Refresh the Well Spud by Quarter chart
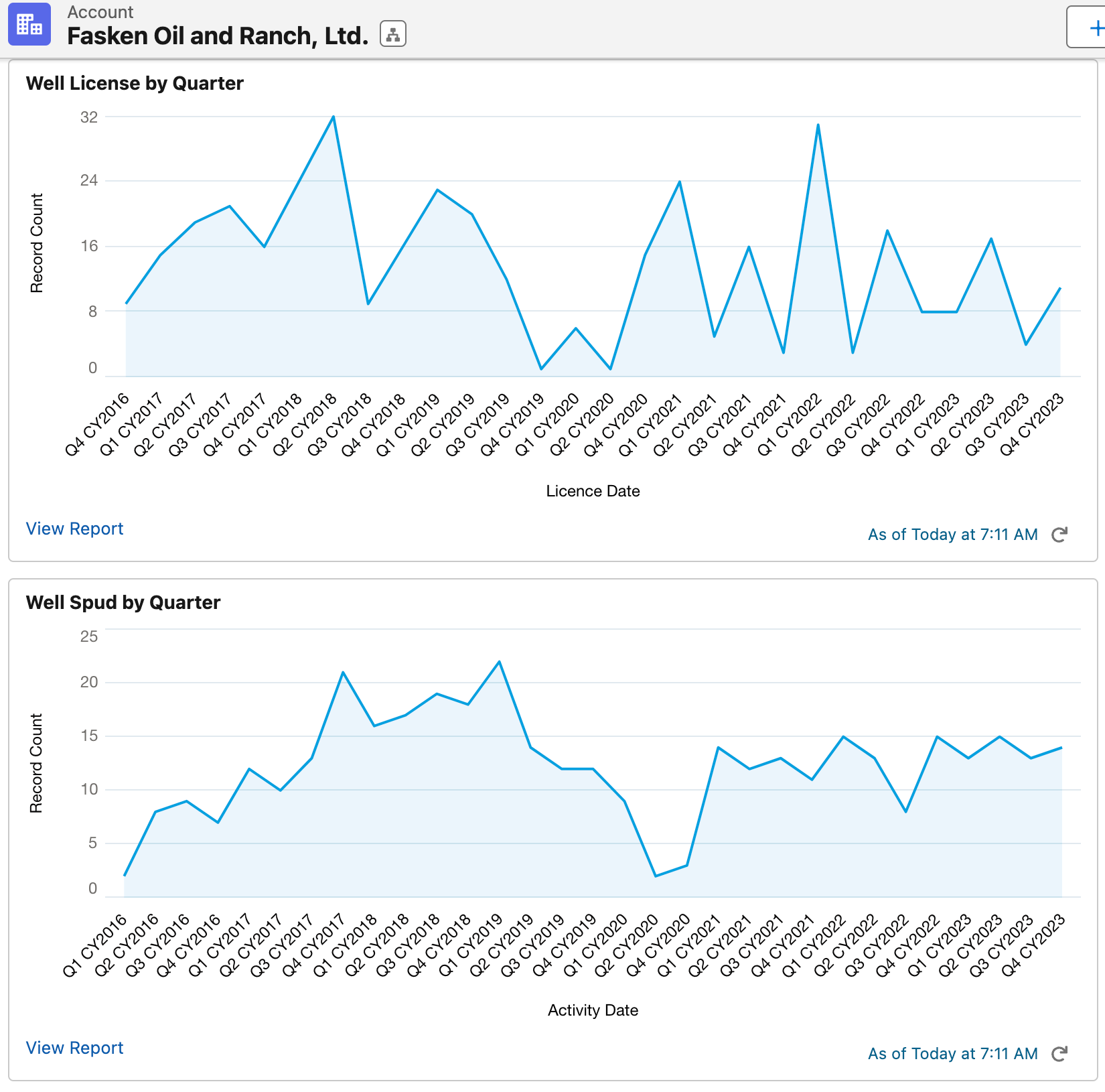Image resolution: width=1105 pixels, height=1092 pixels. click(x=1061, y=1053)
